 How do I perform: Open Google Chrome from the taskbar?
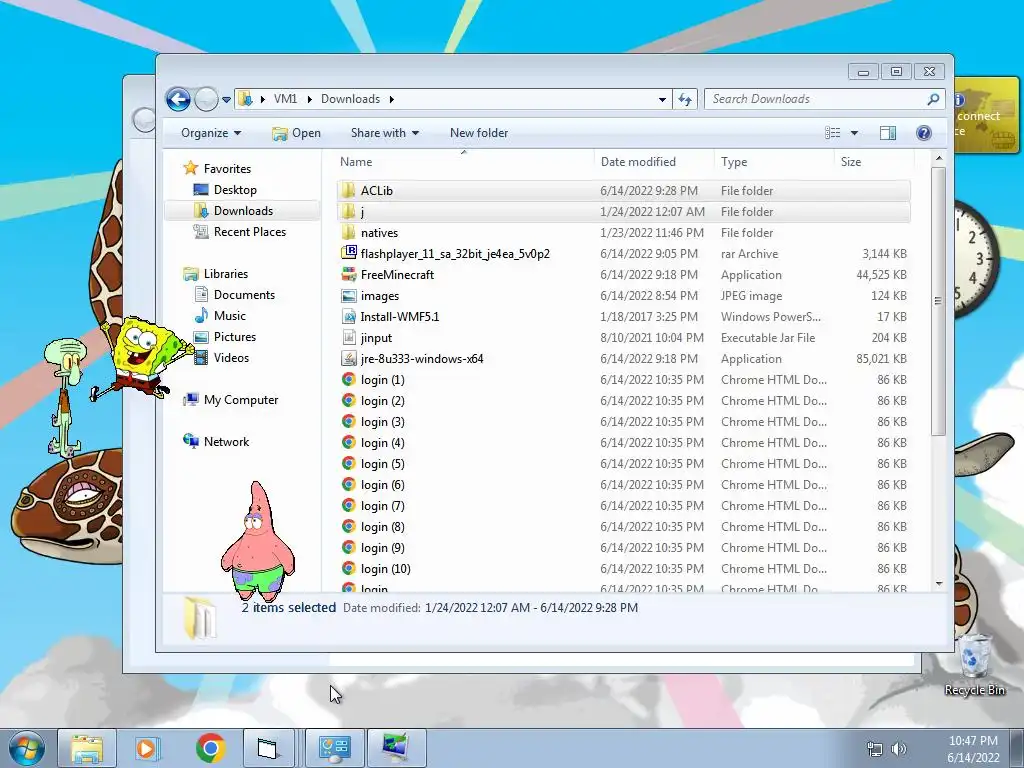point(210,748)
